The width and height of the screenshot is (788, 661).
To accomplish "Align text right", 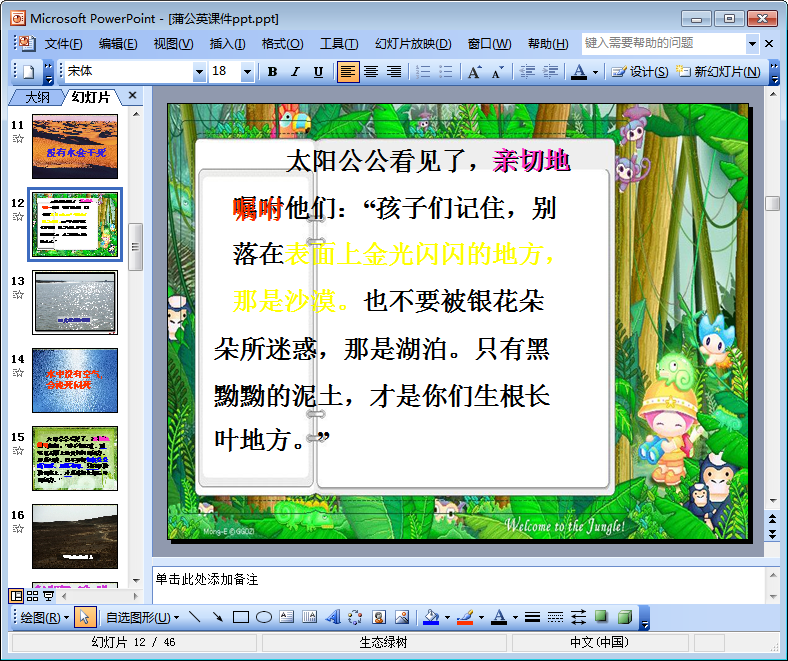I will coord(393,72).
